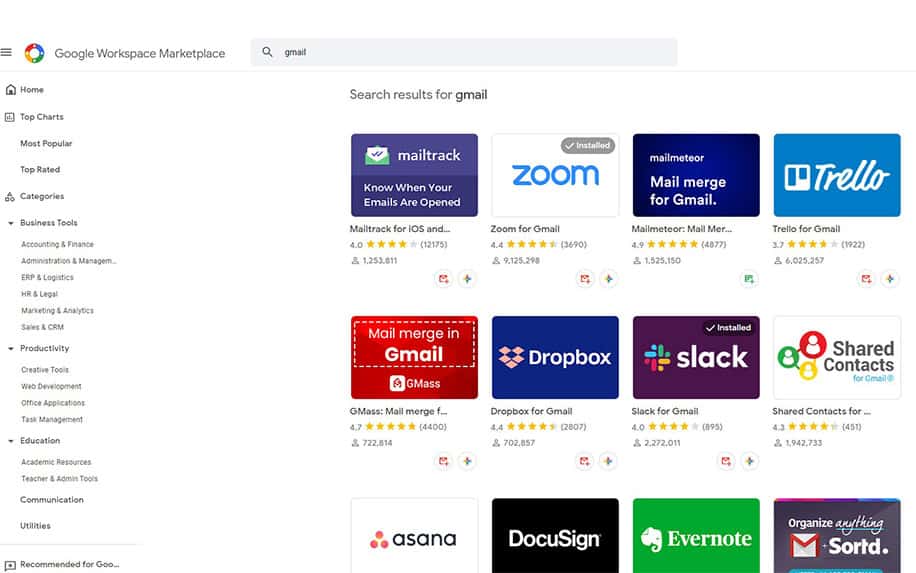
Task: Click Dropbox for Gmail's add-on icon
Action: point(608,461)
